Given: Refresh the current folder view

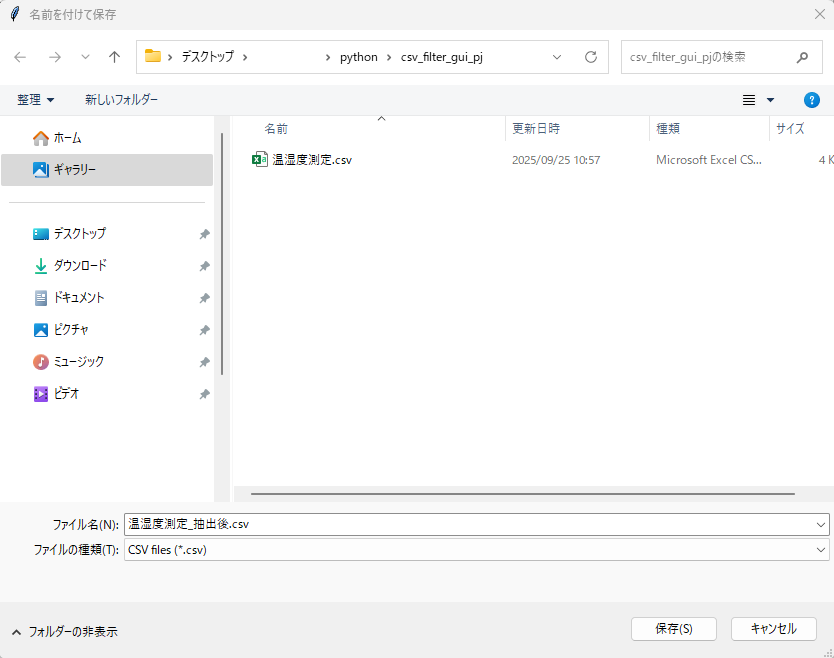Looking at the screenshot, I should click(x=590, y=57).
